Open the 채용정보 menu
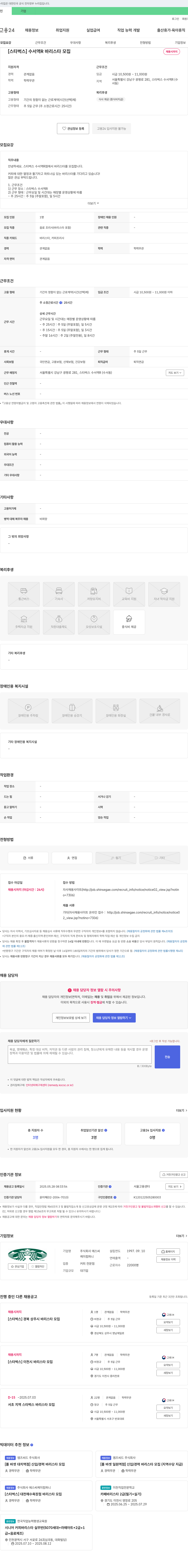This screenshot has height=1568, width=188. 32,30
